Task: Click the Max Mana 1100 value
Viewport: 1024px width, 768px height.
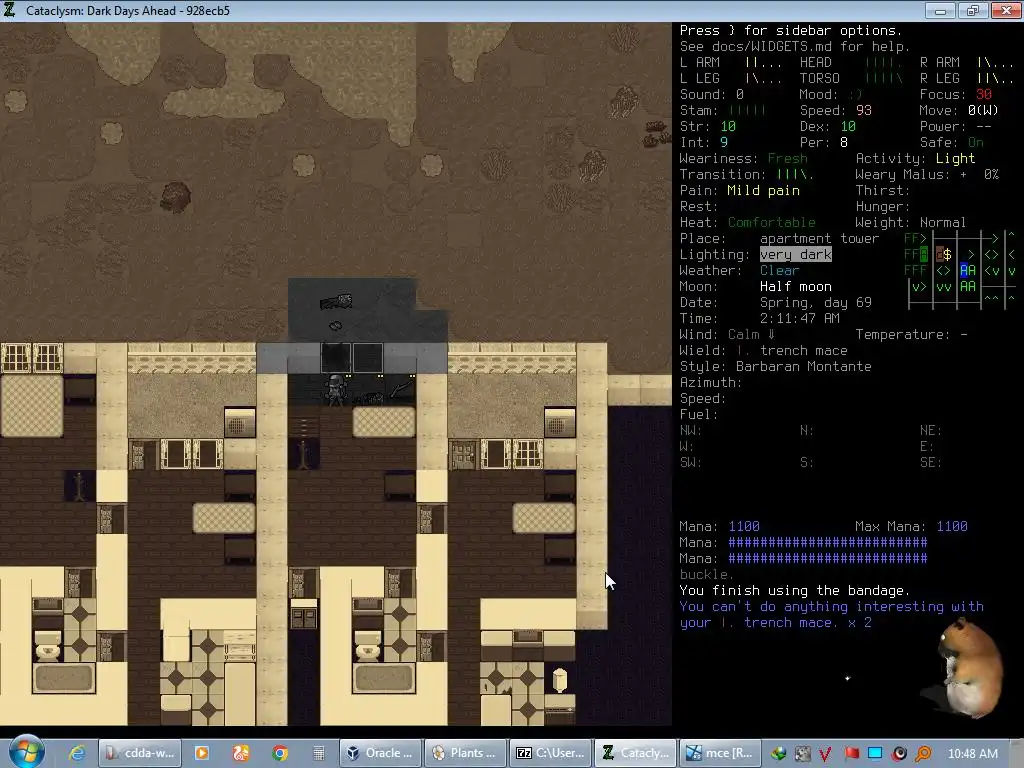Action: pyautogui.click(x=952, y=526)
